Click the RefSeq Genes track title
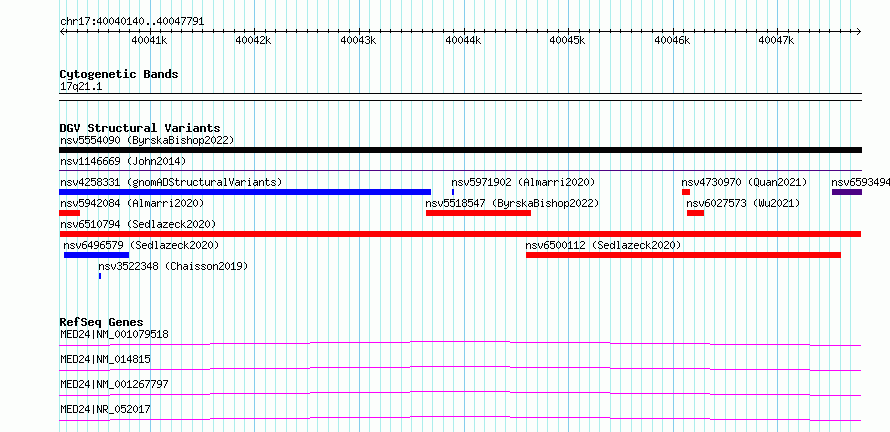This screenshot has height=432, width=890. point(102,322)
